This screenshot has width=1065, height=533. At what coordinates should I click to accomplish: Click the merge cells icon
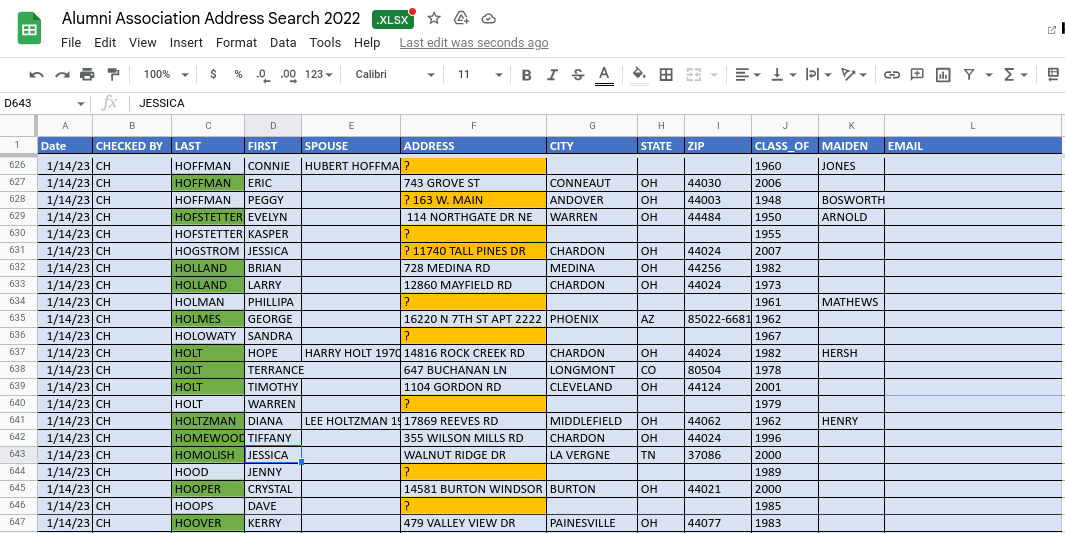tap(693, 75)
